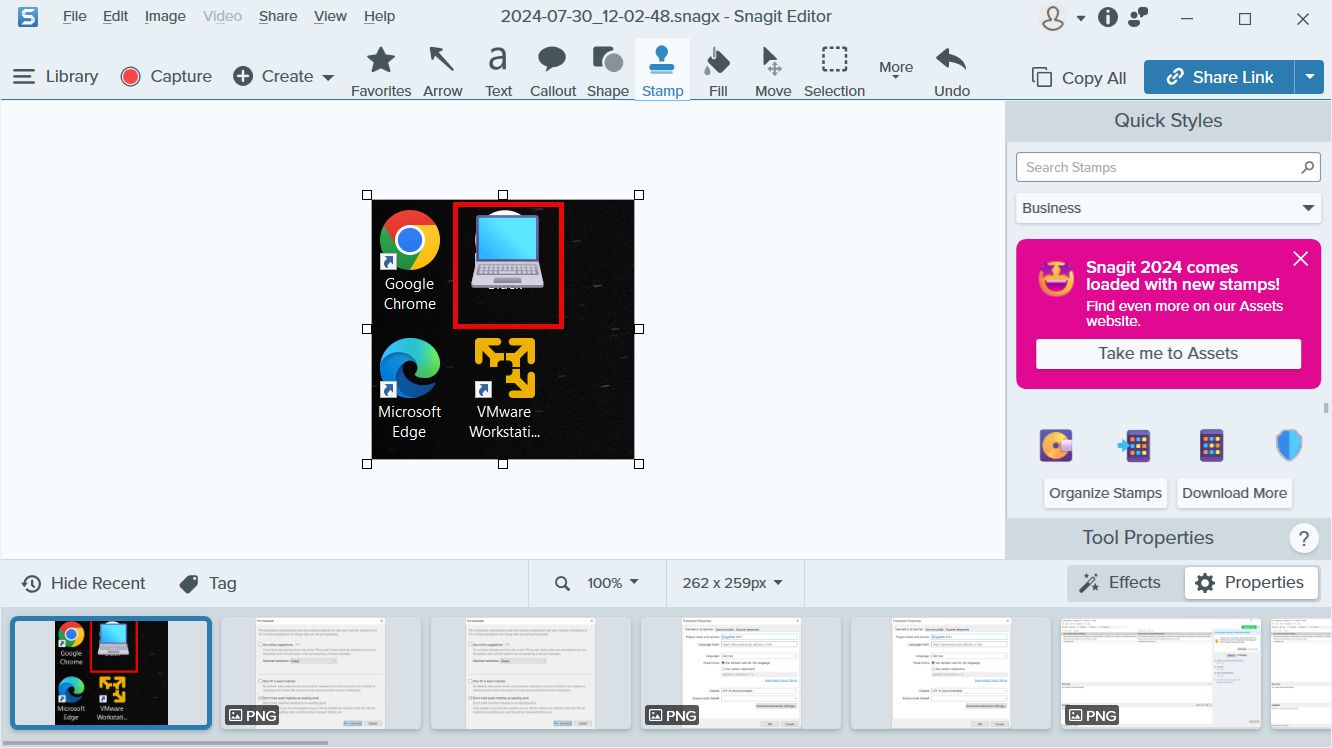The width and height of the screenshot is (1332, 748).
Task: Click the recent tray horizontal scrollbar
Action: click(165, 742)
